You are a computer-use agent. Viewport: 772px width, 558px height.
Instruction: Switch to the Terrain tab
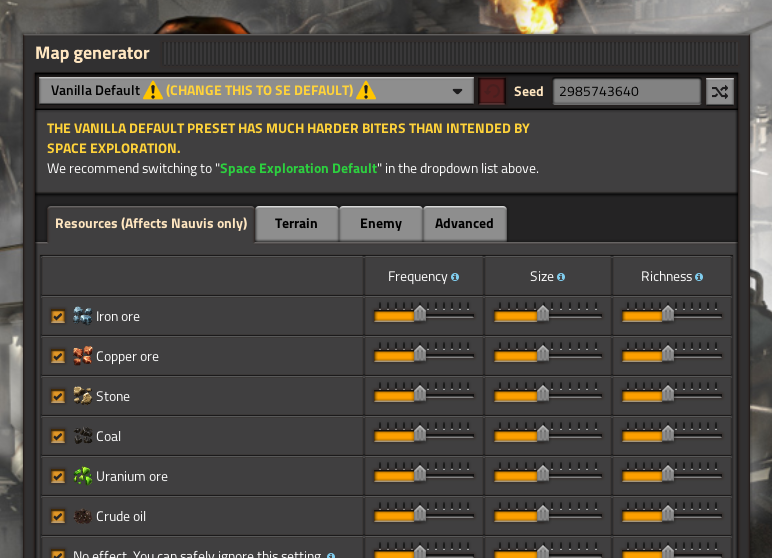(296, 224)
